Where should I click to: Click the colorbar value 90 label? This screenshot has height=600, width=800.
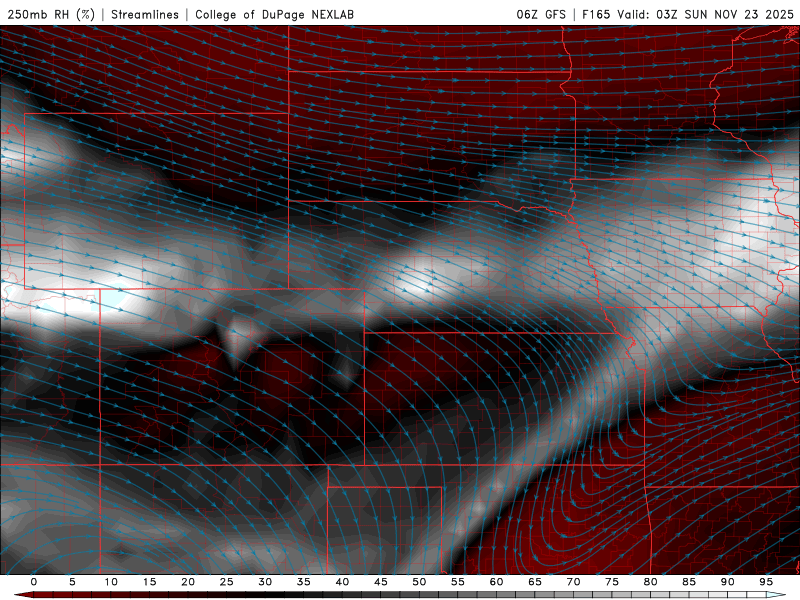pos(727,582)
